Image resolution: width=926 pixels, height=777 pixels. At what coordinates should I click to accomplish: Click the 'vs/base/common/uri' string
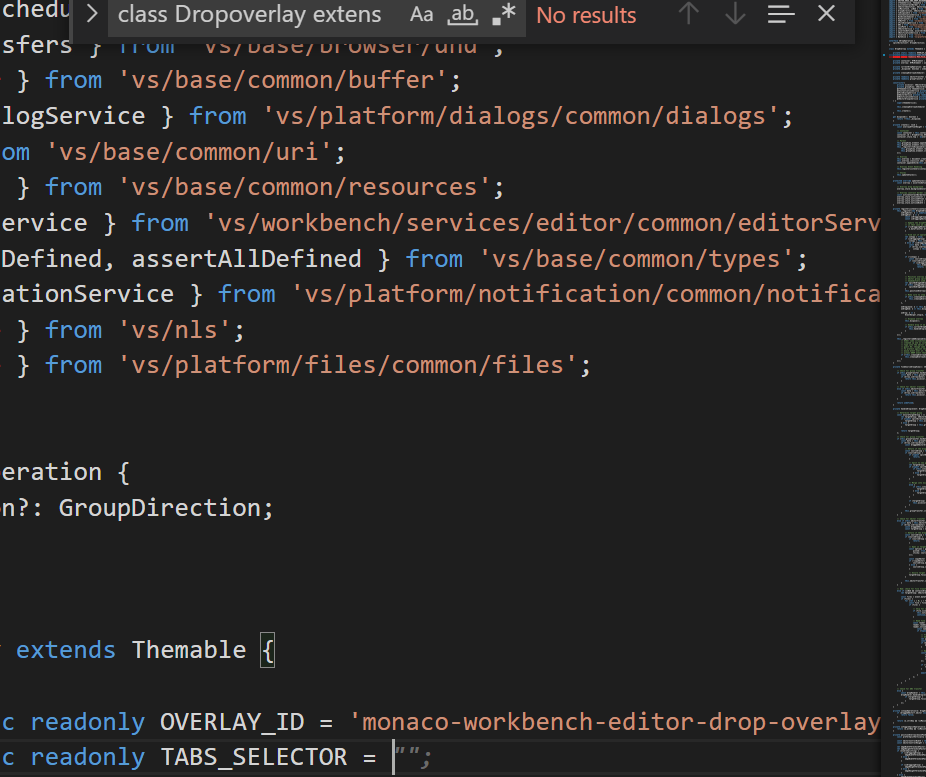pyautogui.click(x=189, y=152)
